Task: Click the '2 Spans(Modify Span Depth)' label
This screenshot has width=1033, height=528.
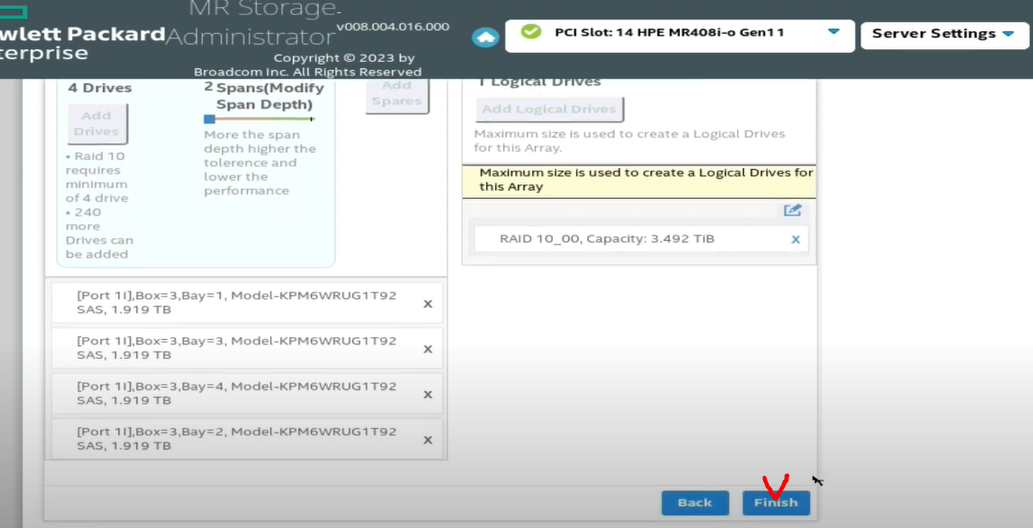Action: 265,96
